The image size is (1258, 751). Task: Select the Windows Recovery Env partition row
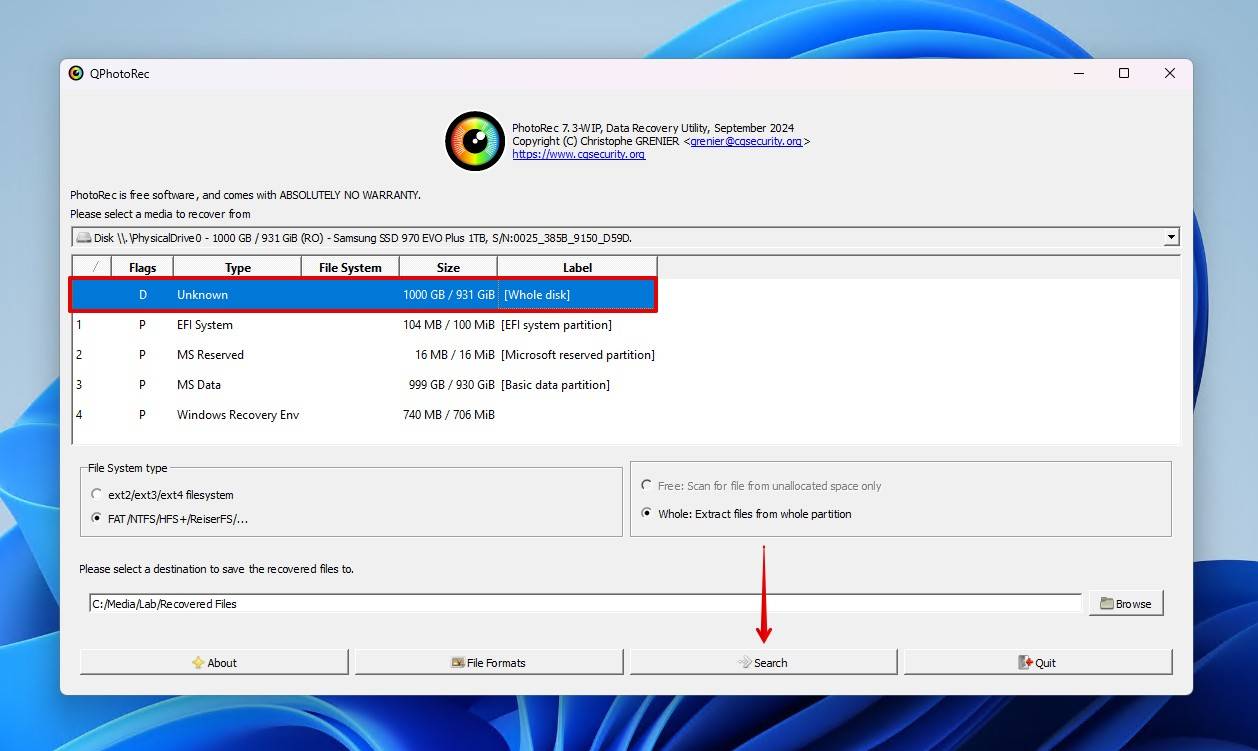[364, 414]
